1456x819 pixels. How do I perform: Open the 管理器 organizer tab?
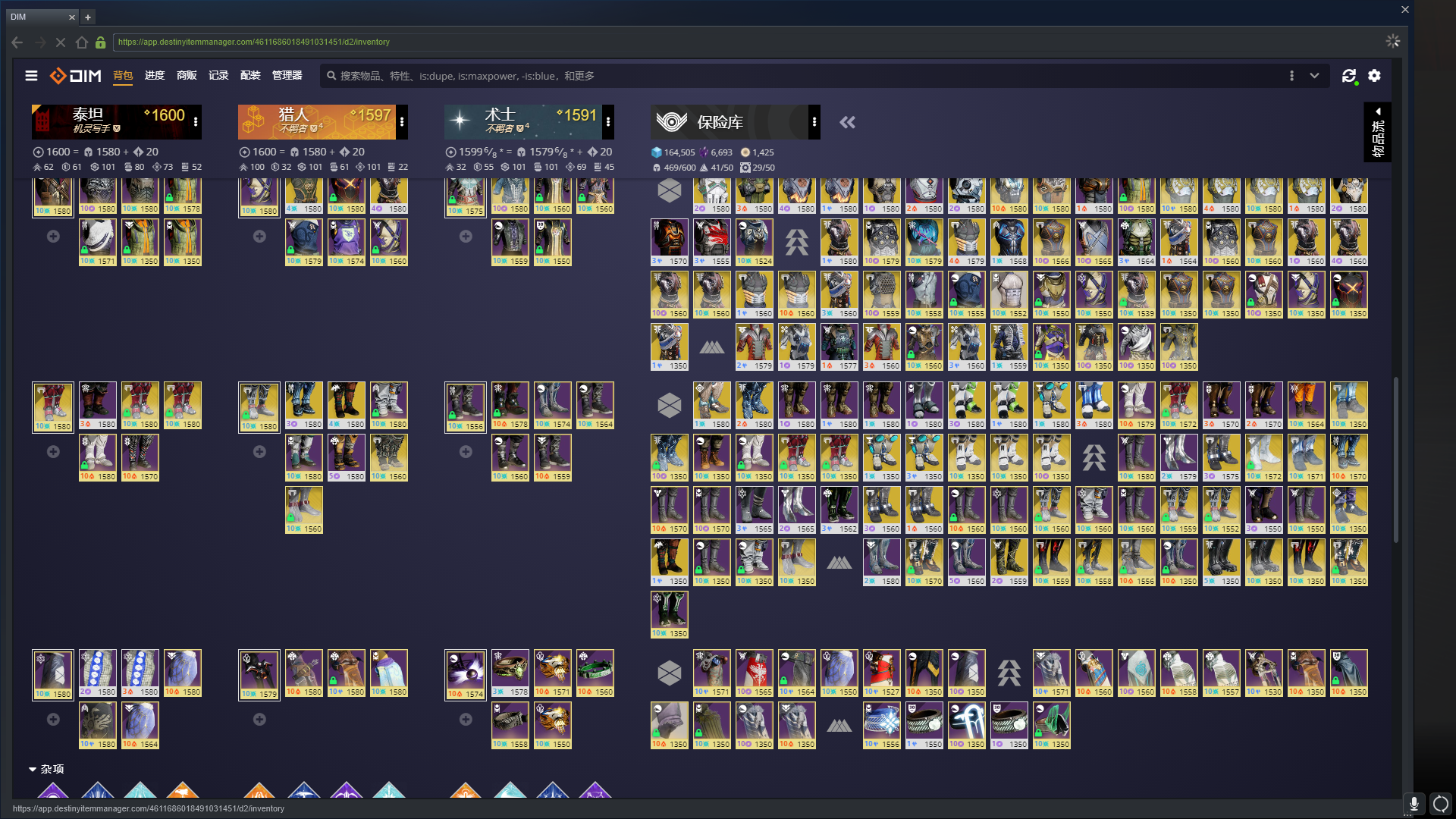(287, 75)
